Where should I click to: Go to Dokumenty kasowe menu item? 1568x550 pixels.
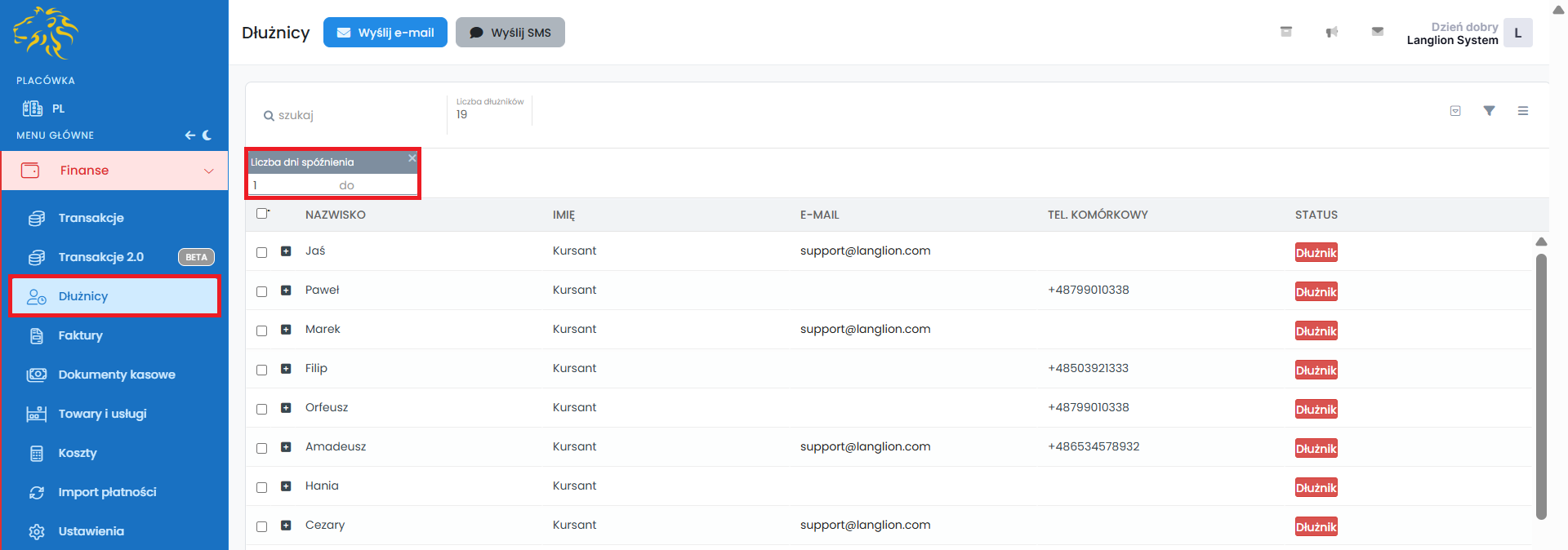[x=116, y=375]
